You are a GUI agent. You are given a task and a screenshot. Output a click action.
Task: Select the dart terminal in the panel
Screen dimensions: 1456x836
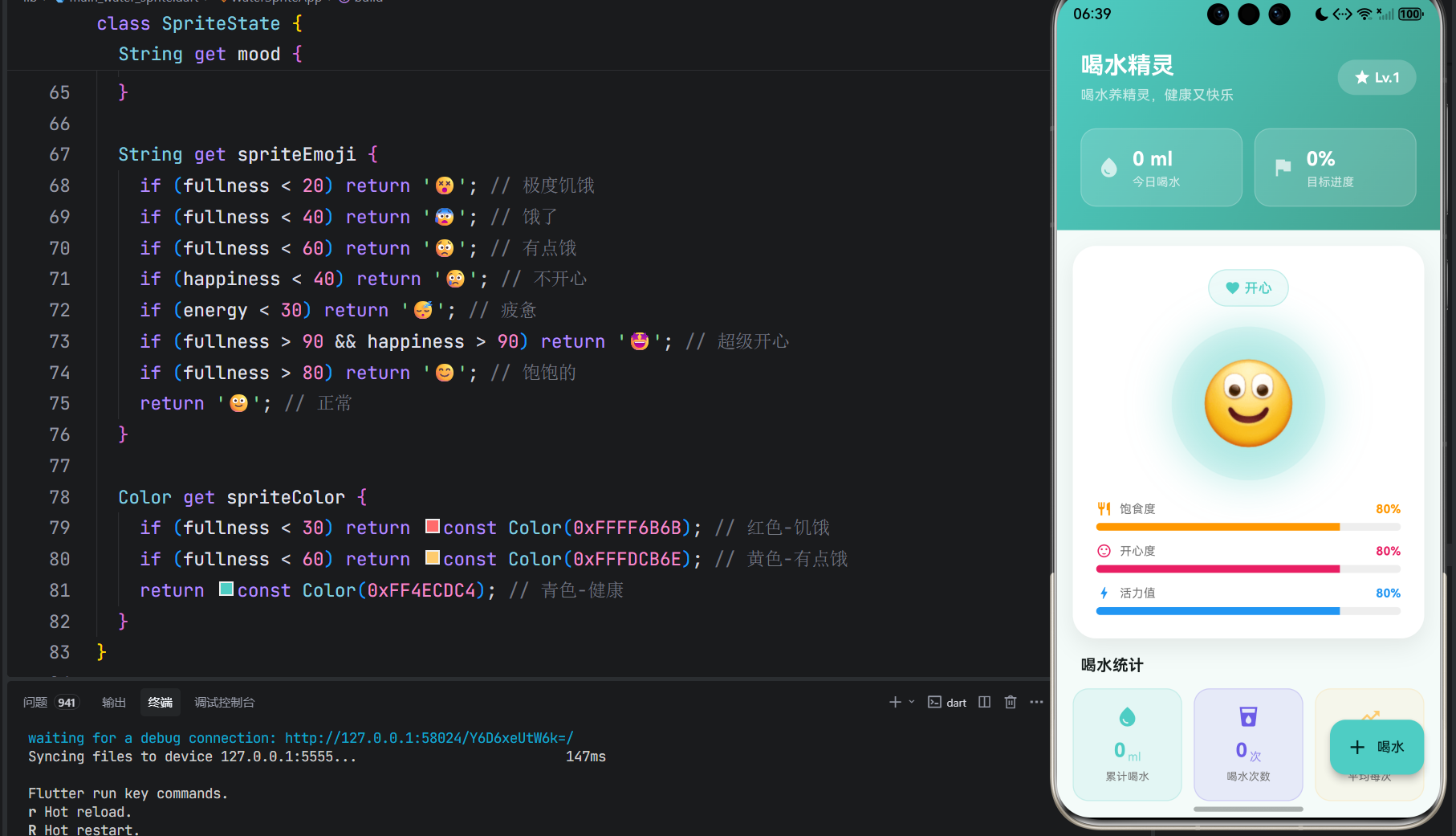coord(948,702)
